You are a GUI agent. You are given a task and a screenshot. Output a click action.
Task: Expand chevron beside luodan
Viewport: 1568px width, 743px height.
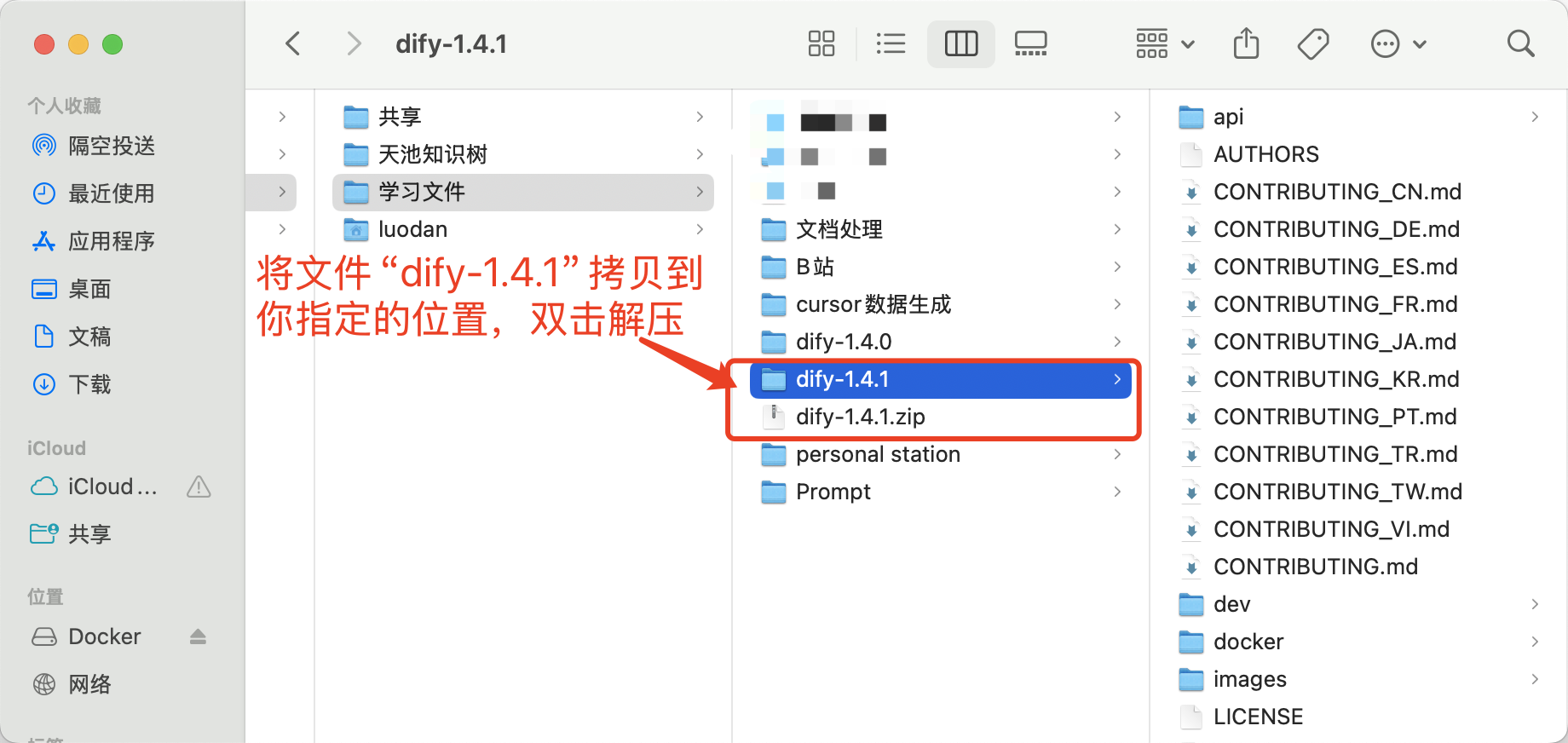700,229
